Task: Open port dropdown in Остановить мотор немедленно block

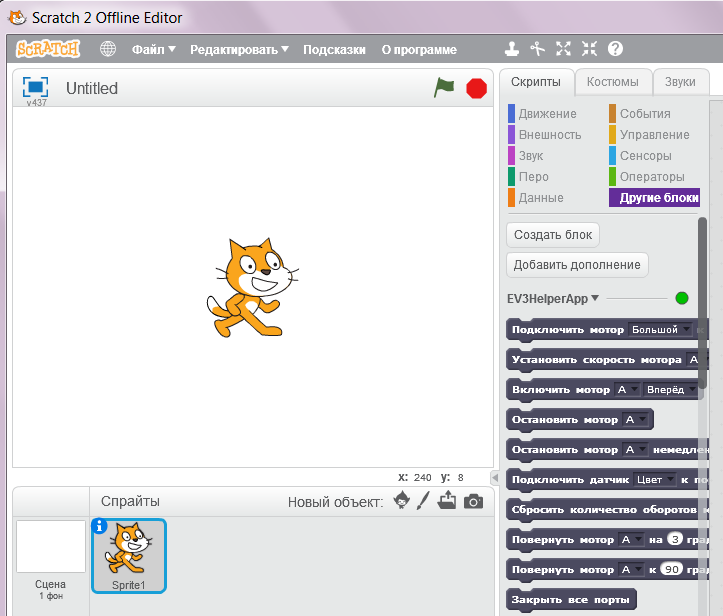Action: [x=635, y=450]
